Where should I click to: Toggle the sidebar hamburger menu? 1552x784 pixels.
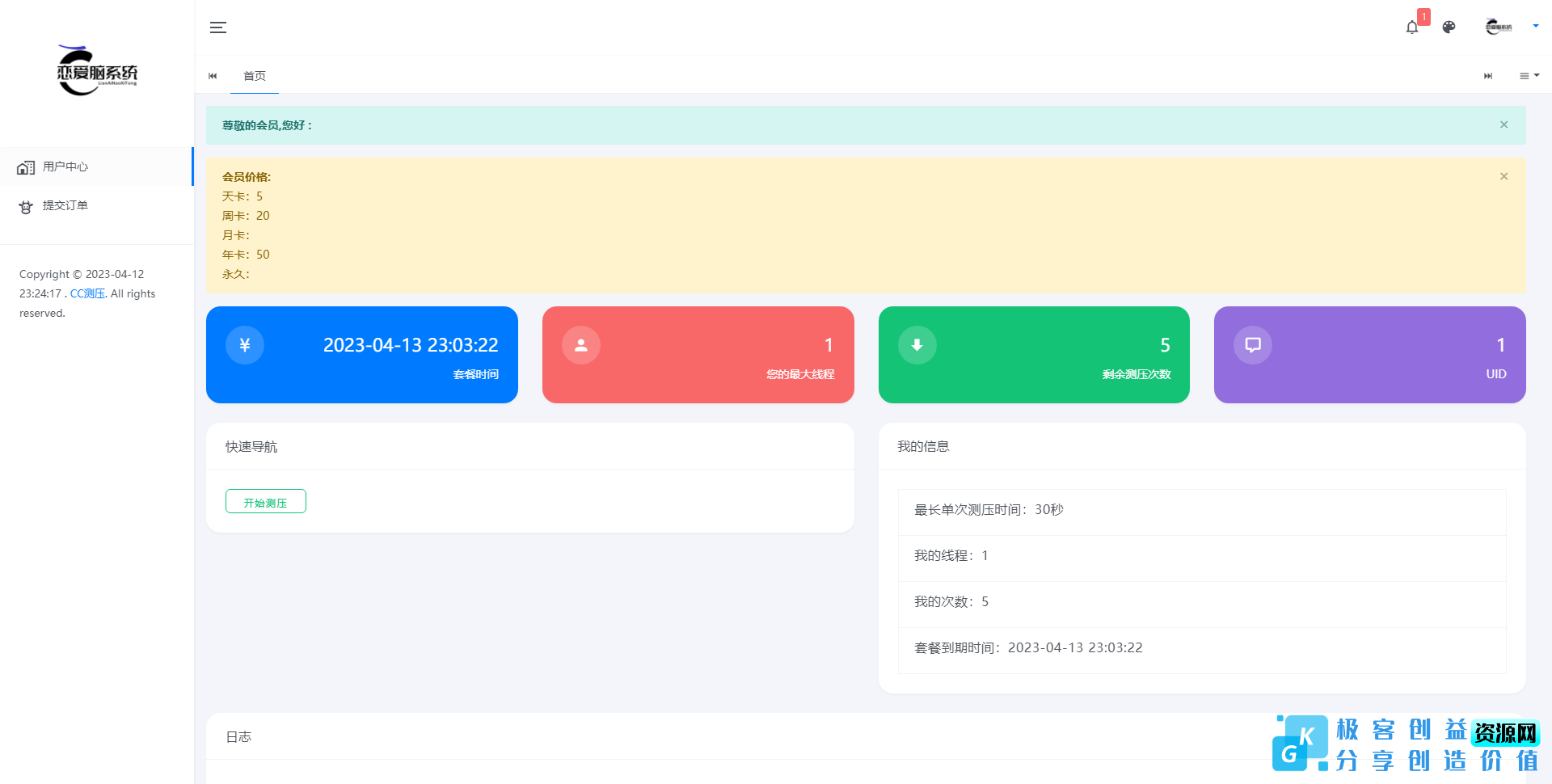[218, 27]
